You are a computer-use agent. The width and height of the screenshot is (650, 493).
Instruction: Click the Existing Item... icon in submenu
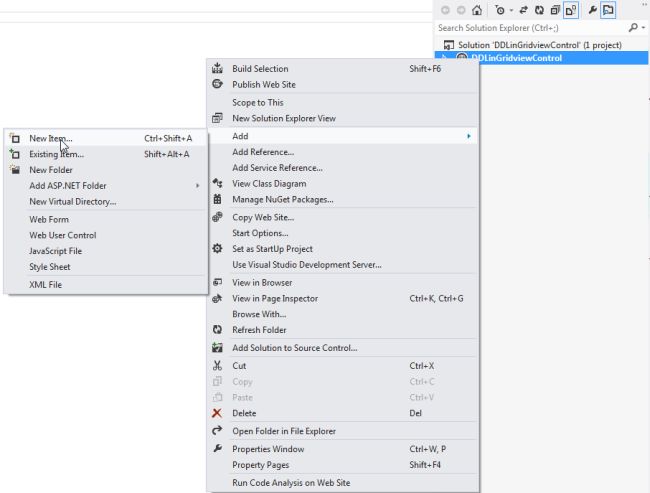(15, 154)
